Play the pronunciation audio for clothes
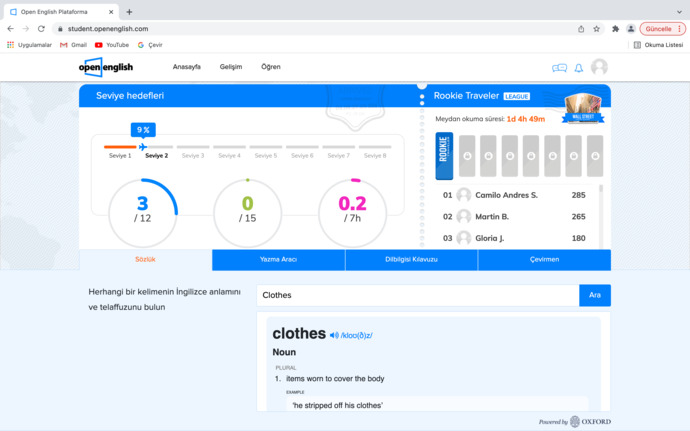 (334, 335)
